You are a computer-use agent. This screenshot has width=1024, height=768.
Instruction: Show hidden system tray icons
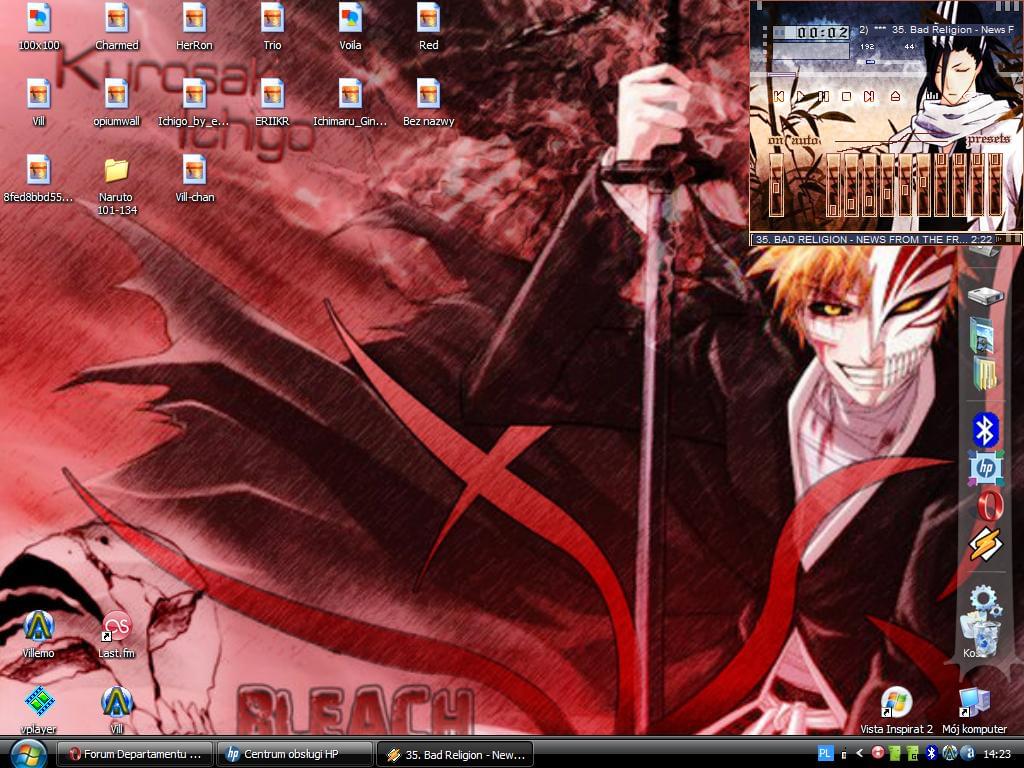tap(859, 754)
